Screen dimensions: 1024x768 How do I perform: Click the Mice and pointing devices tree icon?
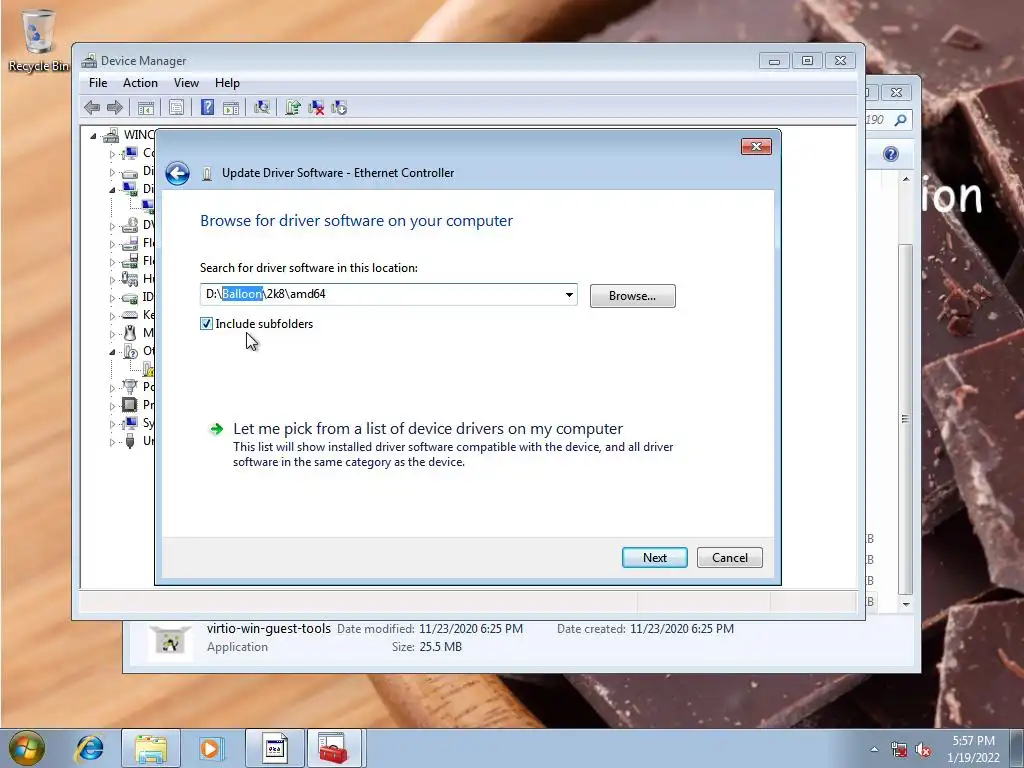pyautogui.click(x=130, y=333)
